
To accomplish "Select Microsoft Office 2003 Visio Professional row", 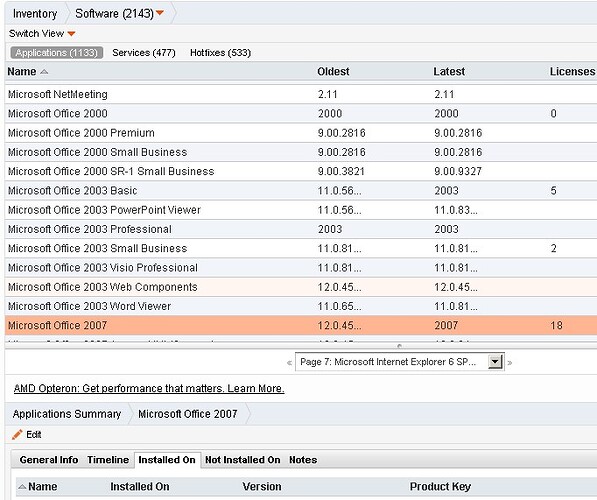I will pos(301,268).
